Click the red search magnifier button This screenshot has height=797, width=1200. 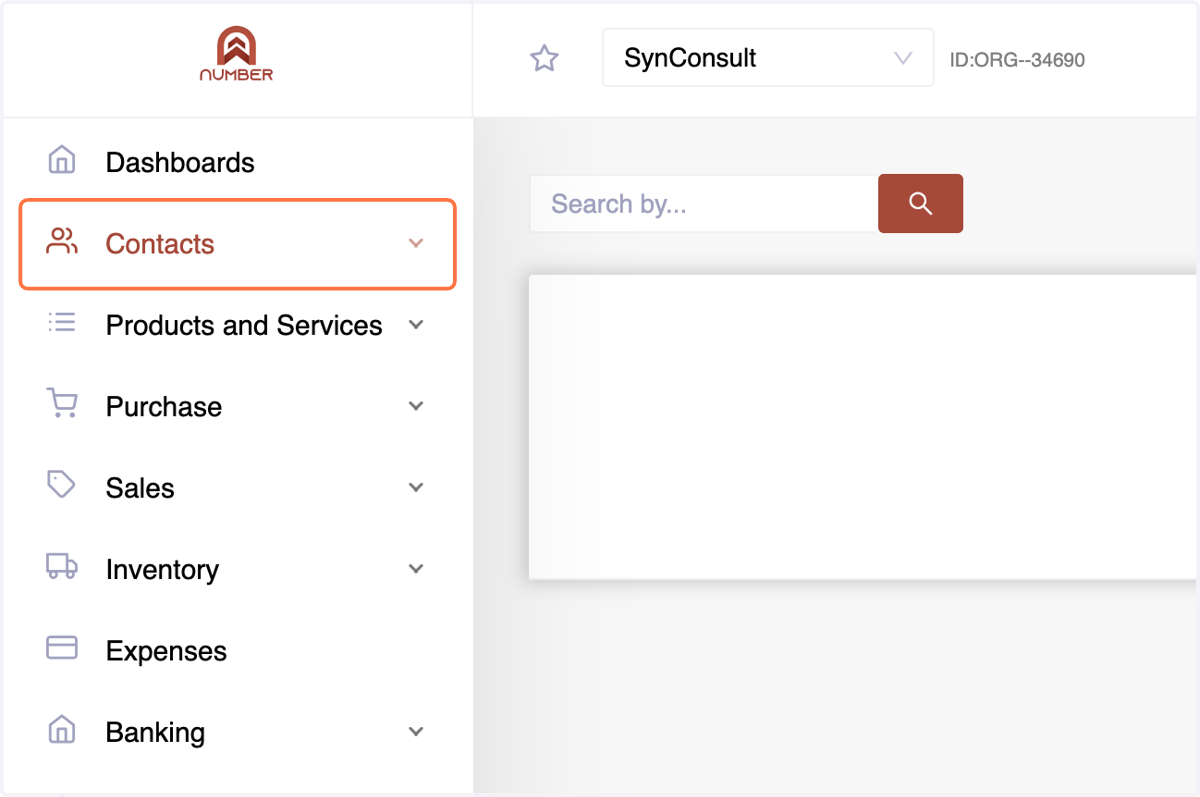click(x=920, y=204)
